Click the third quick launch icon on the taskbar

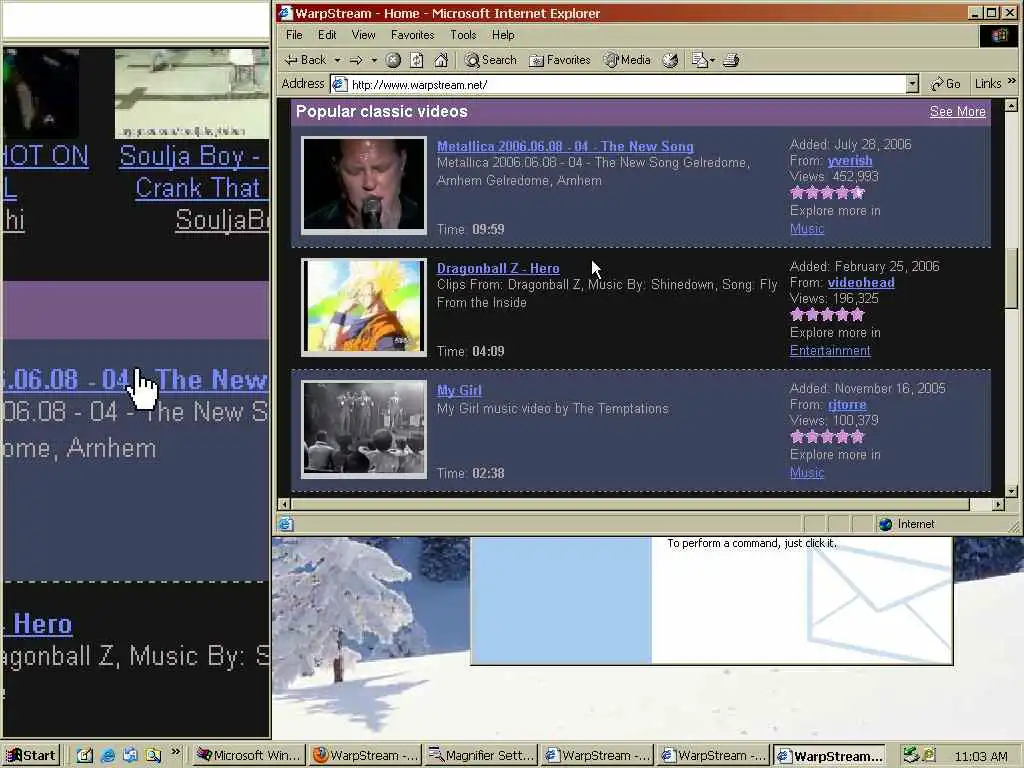tap(131, 756)
